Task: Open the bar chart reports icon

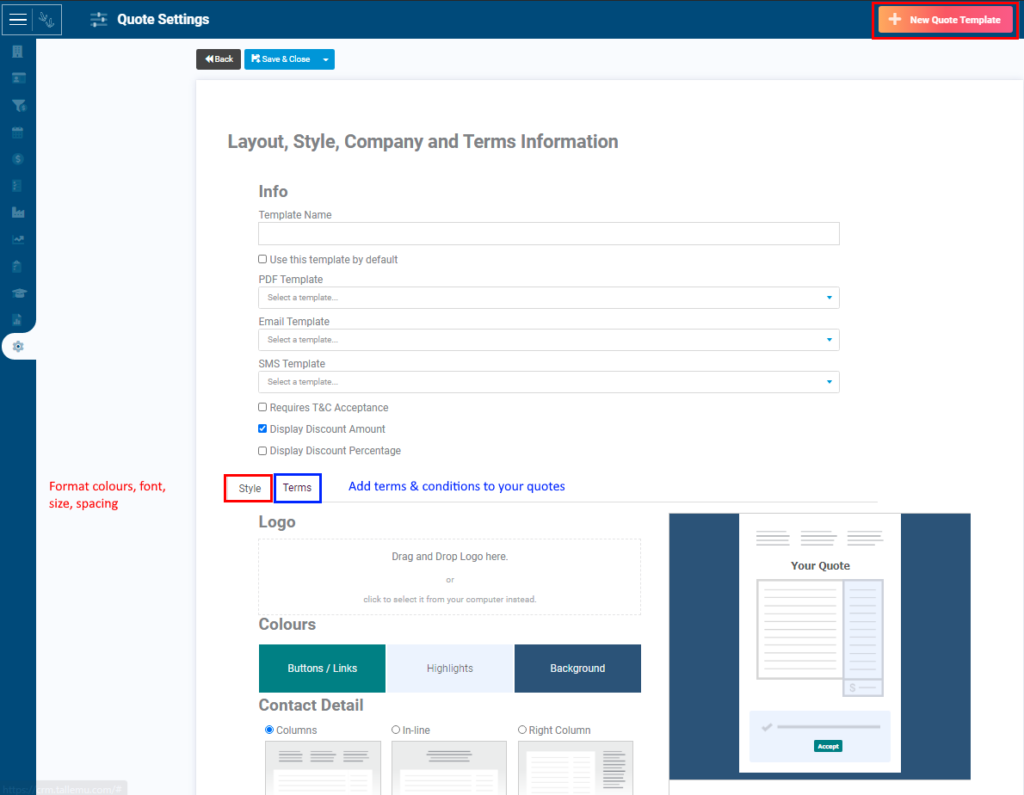Action: point(17,212)
